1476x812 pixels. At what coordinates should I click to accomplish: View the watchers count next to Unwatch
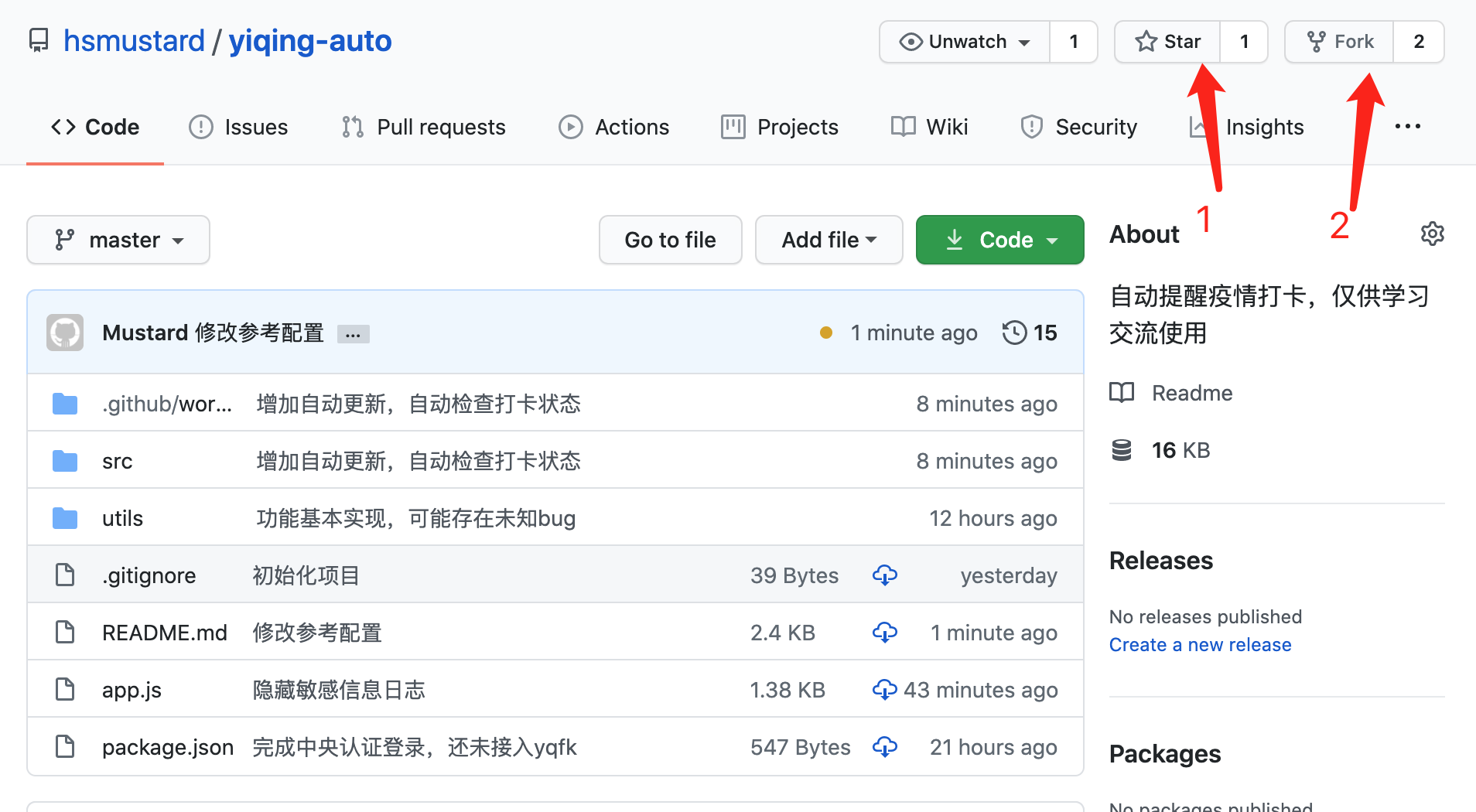pos(1074,42)
